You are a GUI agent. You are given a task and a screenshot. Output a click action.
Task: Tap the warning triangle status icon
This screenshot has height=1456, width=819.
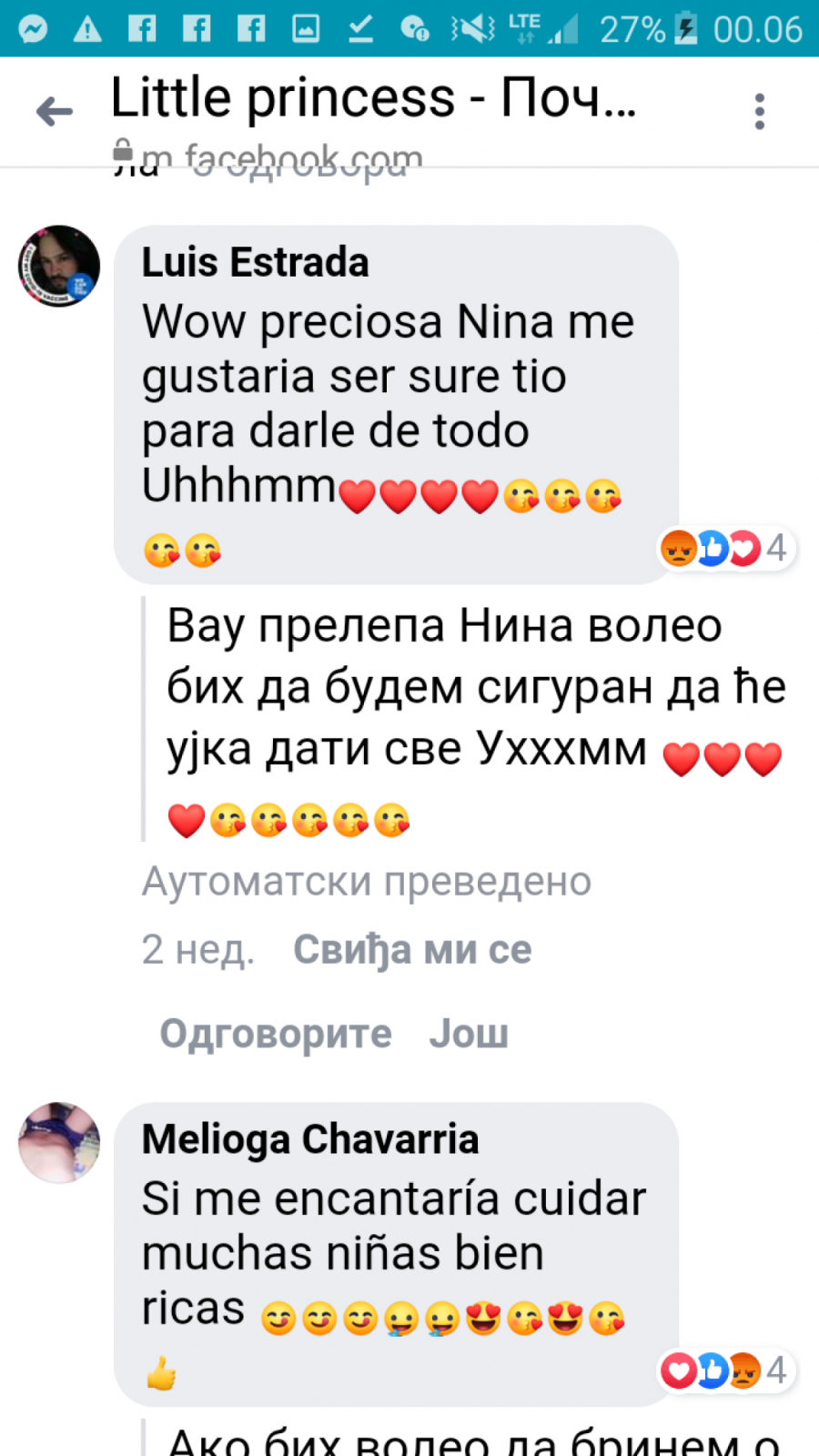point(87,29)
